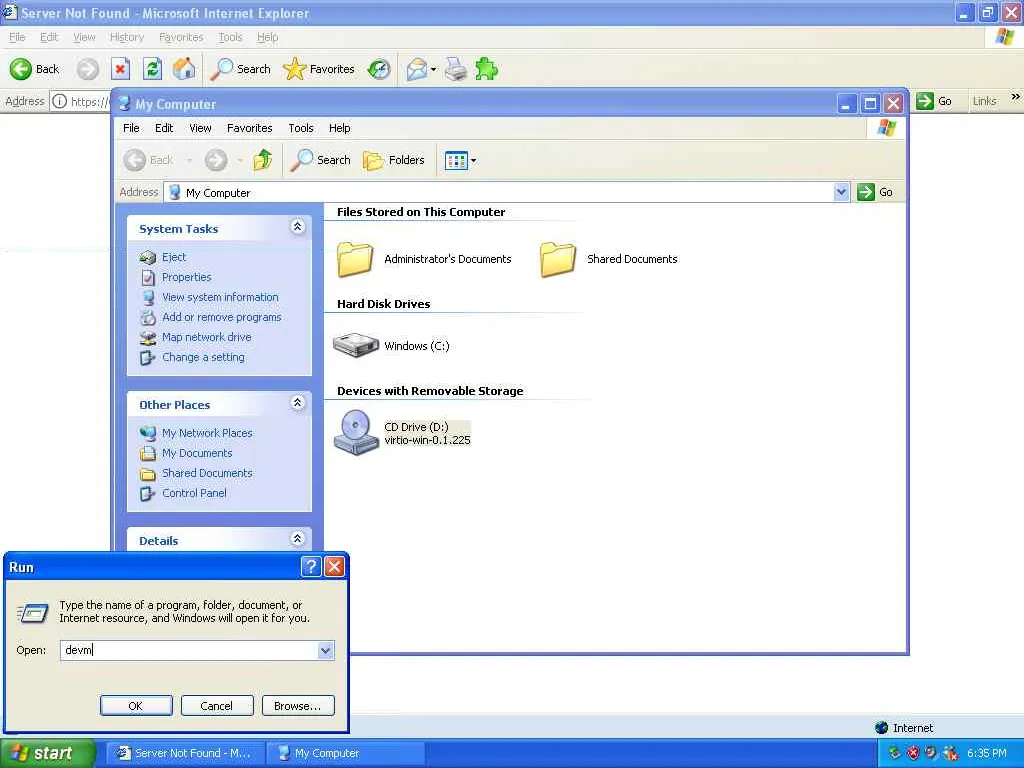Screen dimensions: 1024x768
Task: Click Internet Explorer's Home icon
Action: pos(184,69)
